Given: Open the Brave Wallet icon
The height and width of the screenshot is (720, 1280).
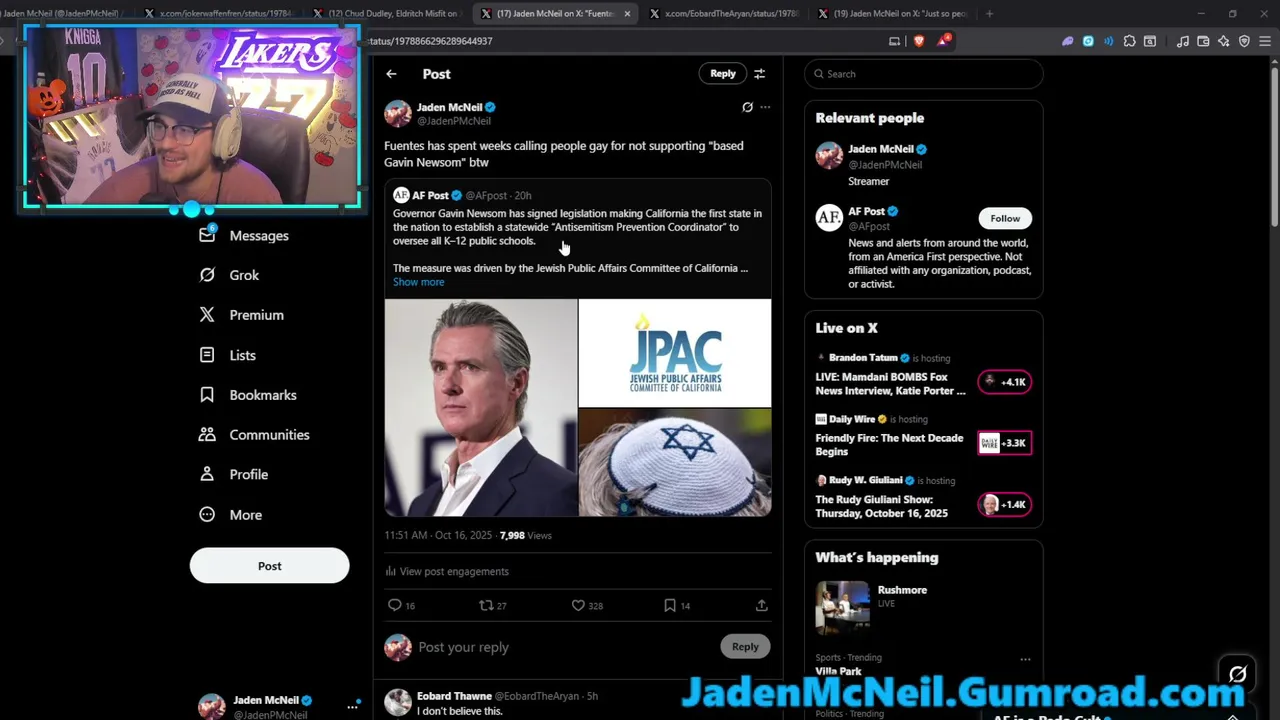Looking at the screenshot, I should (1203, 41).
